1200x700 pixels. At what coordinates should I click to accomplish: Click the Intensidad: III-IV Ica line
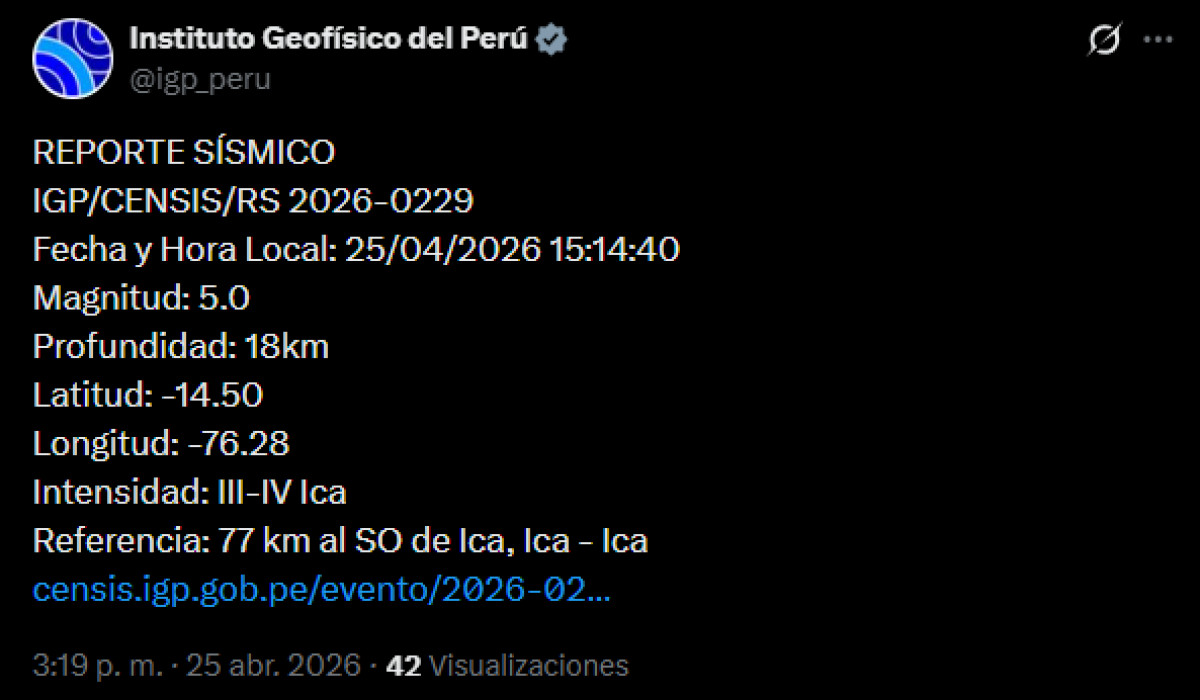coord(189,492)
